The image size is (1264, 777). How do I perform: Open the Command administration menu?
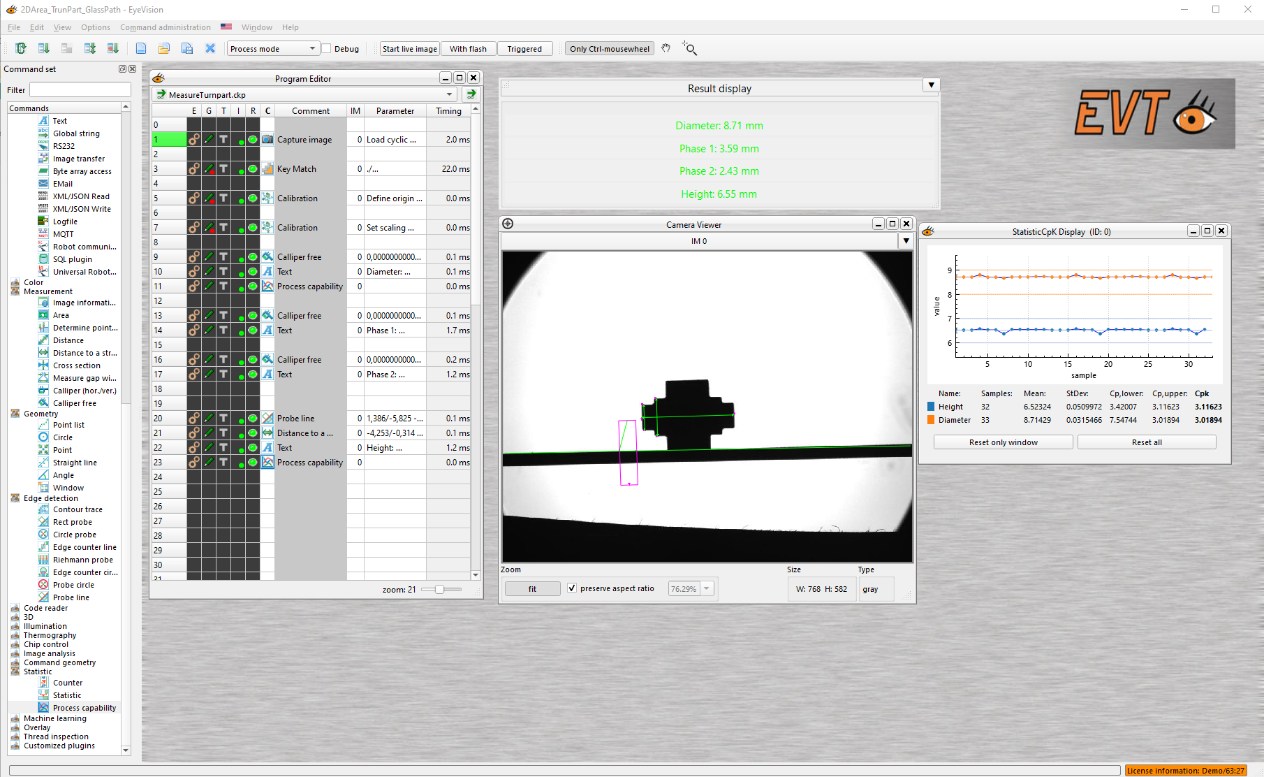(x=165, y=27)
